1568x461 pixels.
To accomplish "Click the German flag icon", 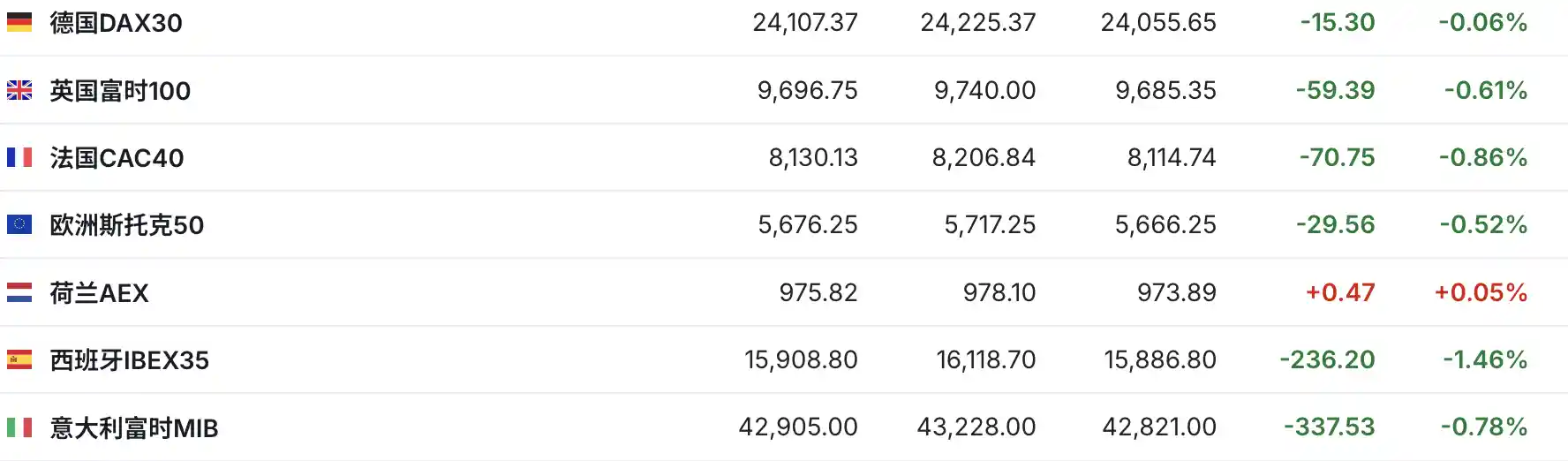I will pos(19,22).
